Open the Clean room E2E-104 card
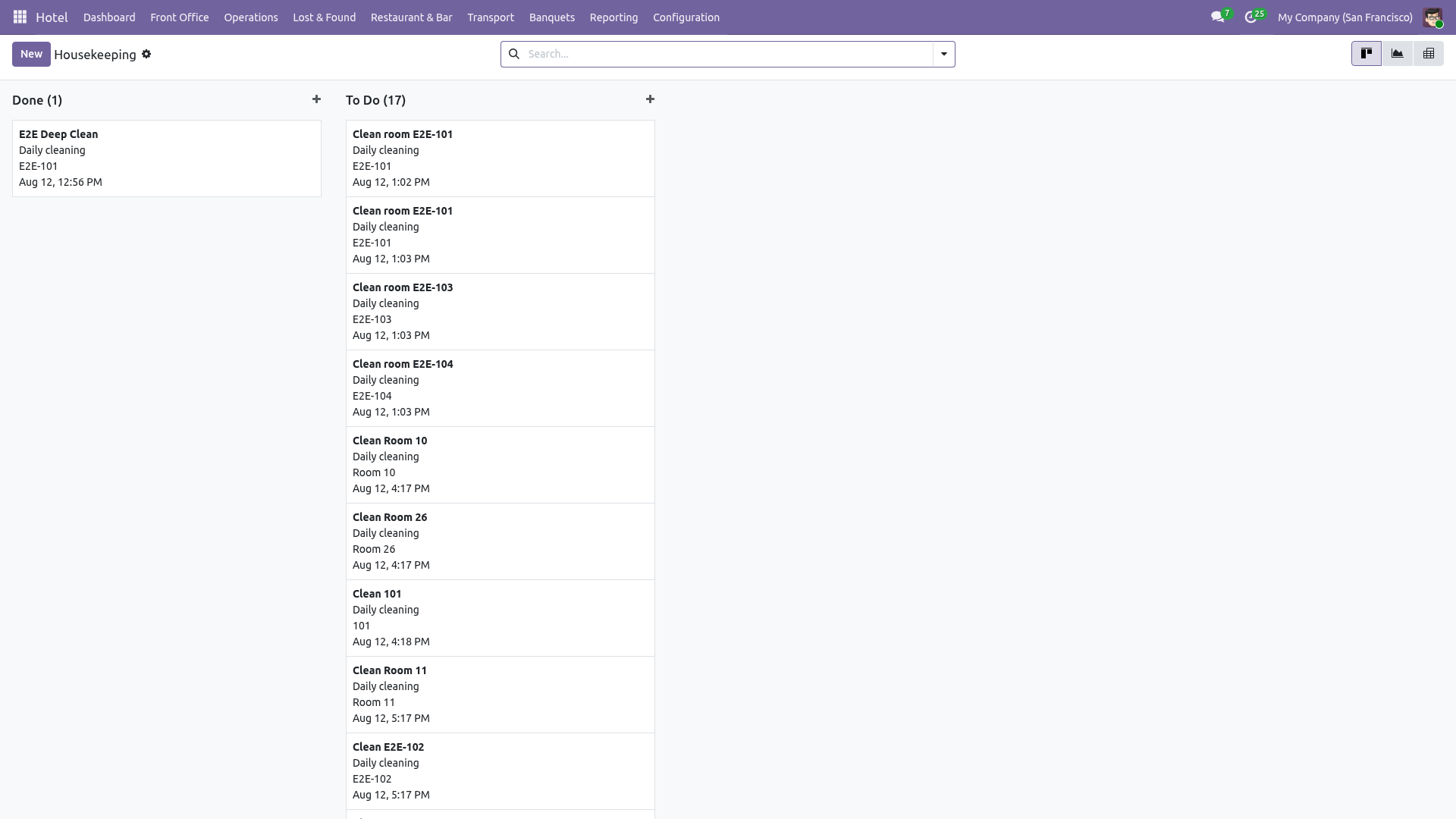Viewport: 1456px width, 819px height. click(500, 388)
